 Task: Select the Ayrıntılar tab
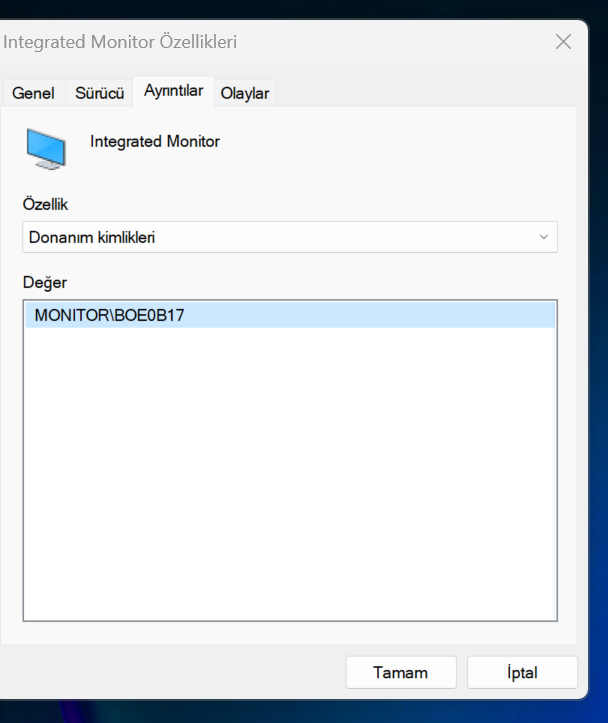[x=173, y=91]
